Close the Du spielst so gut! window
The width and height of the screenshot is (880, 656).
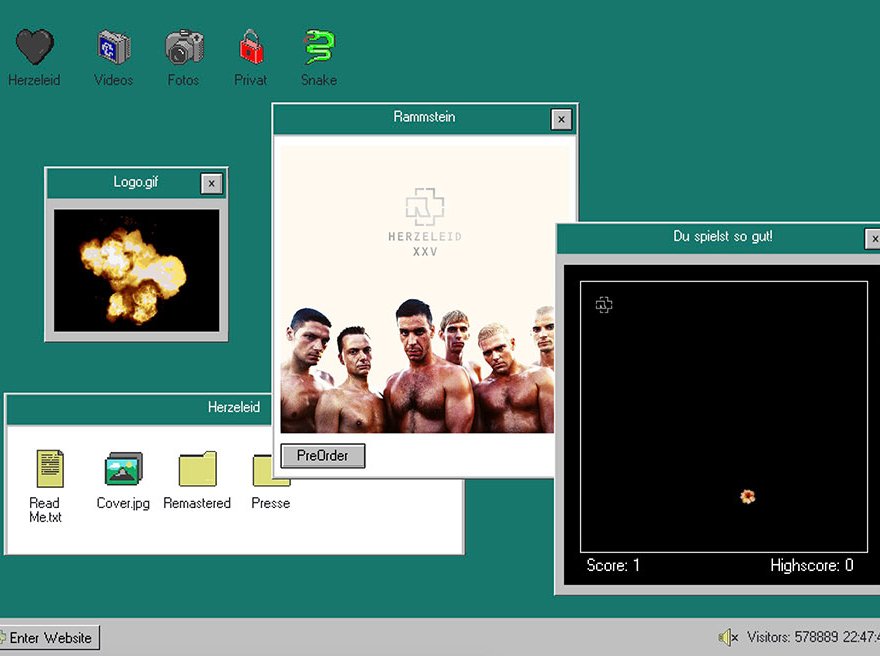point(873,239)
